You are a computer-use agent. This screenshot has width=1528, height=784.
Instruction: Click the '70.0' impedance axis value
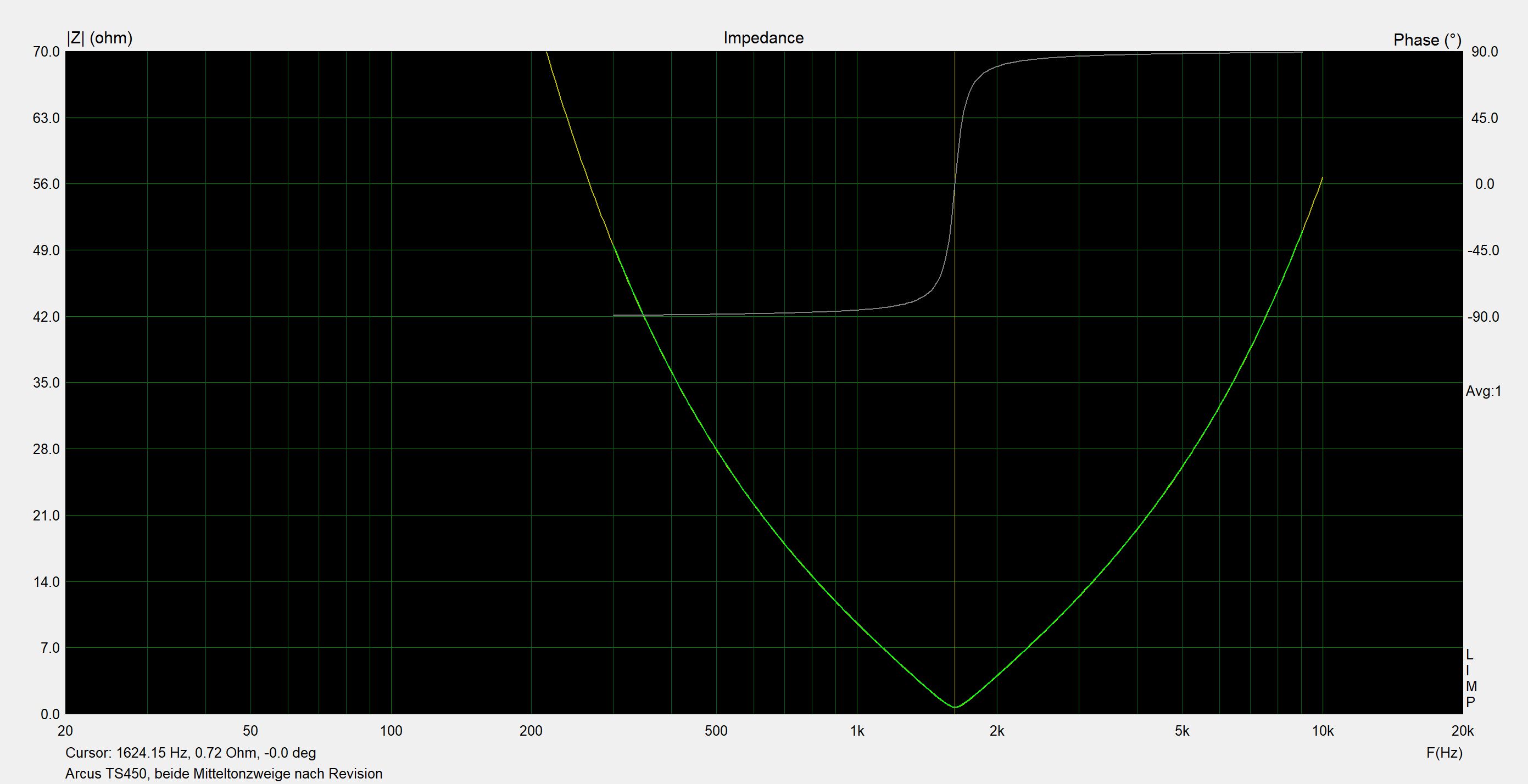tap(47, 52)
